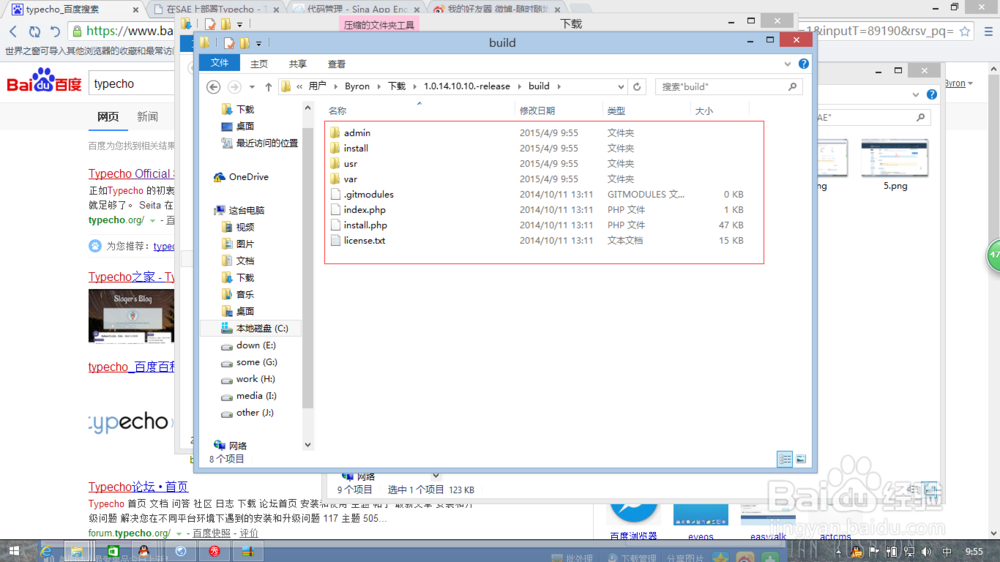Click Properties icon in quick access toolbar

coord(229,43)
